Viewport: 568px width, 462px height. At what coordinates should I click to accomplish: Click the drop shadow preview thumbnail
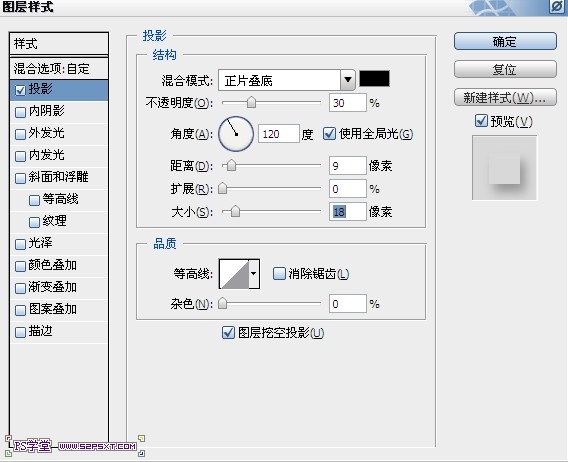(x=504, y=168)
